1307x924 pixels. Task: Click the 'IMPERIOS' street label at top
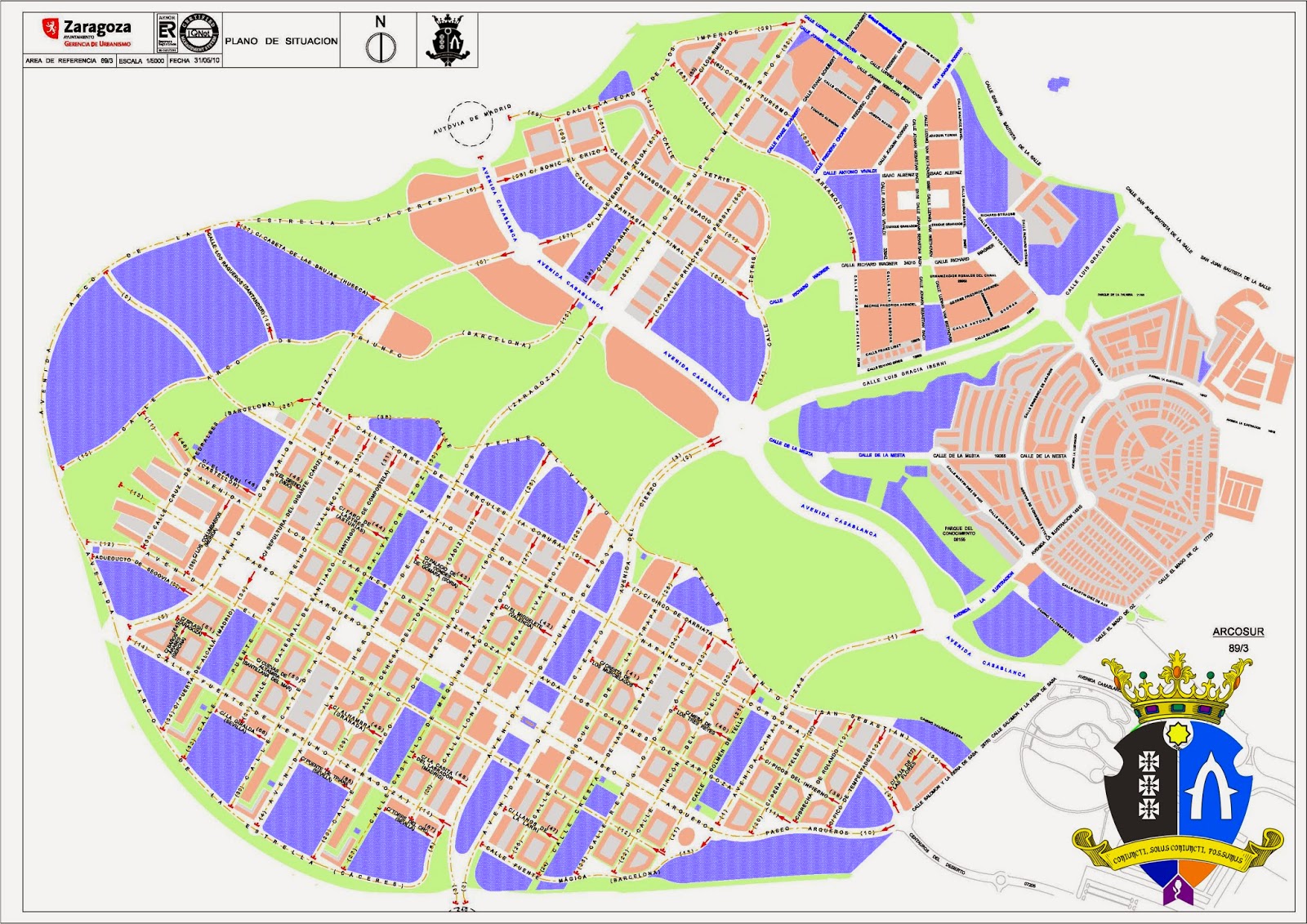pyautogui.click(x=717, y=35)
